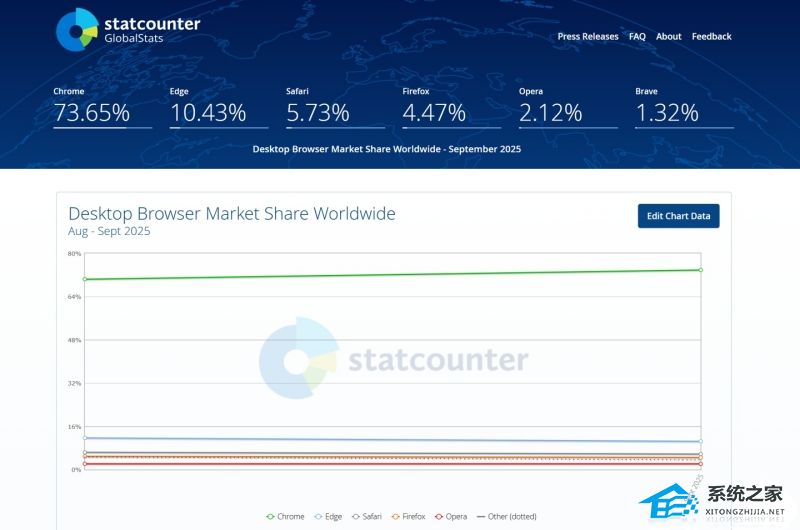
Task: Select the Opera 2.12% statistic
Action: [568, 107]
